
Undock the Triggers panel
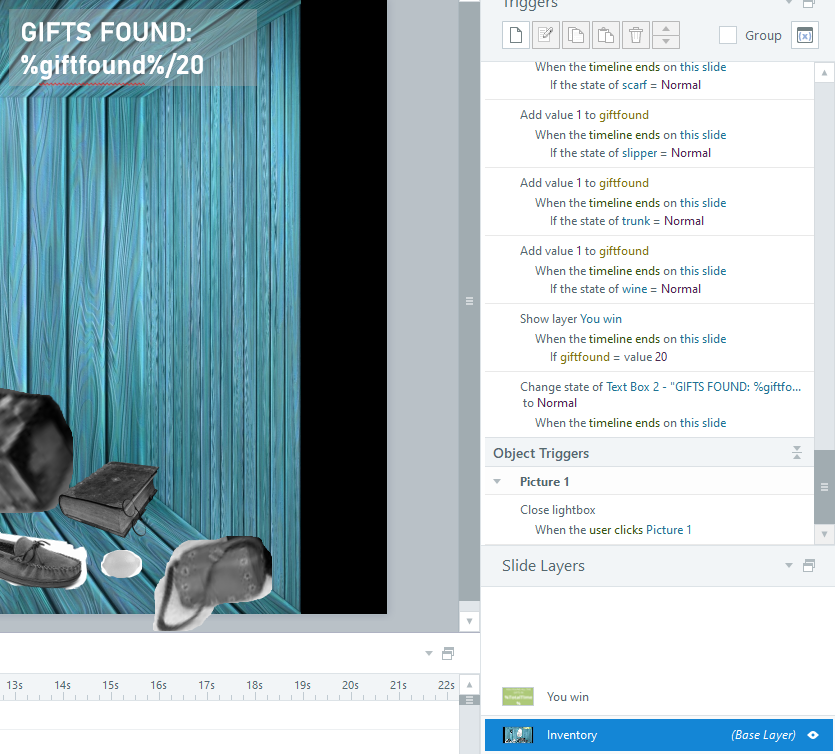809,4
